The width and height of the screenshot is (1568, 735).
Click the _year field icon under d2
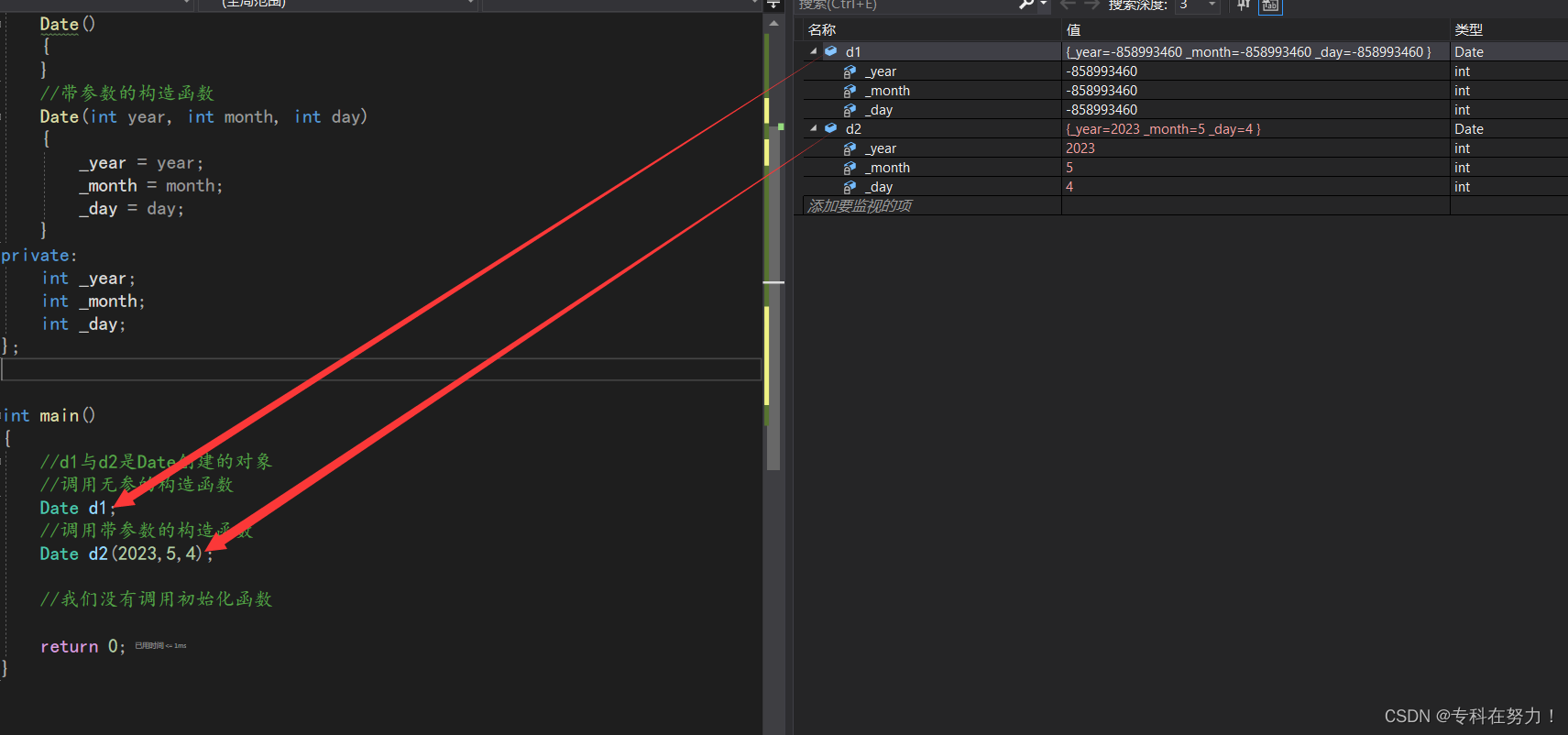[x=850, y=148]
